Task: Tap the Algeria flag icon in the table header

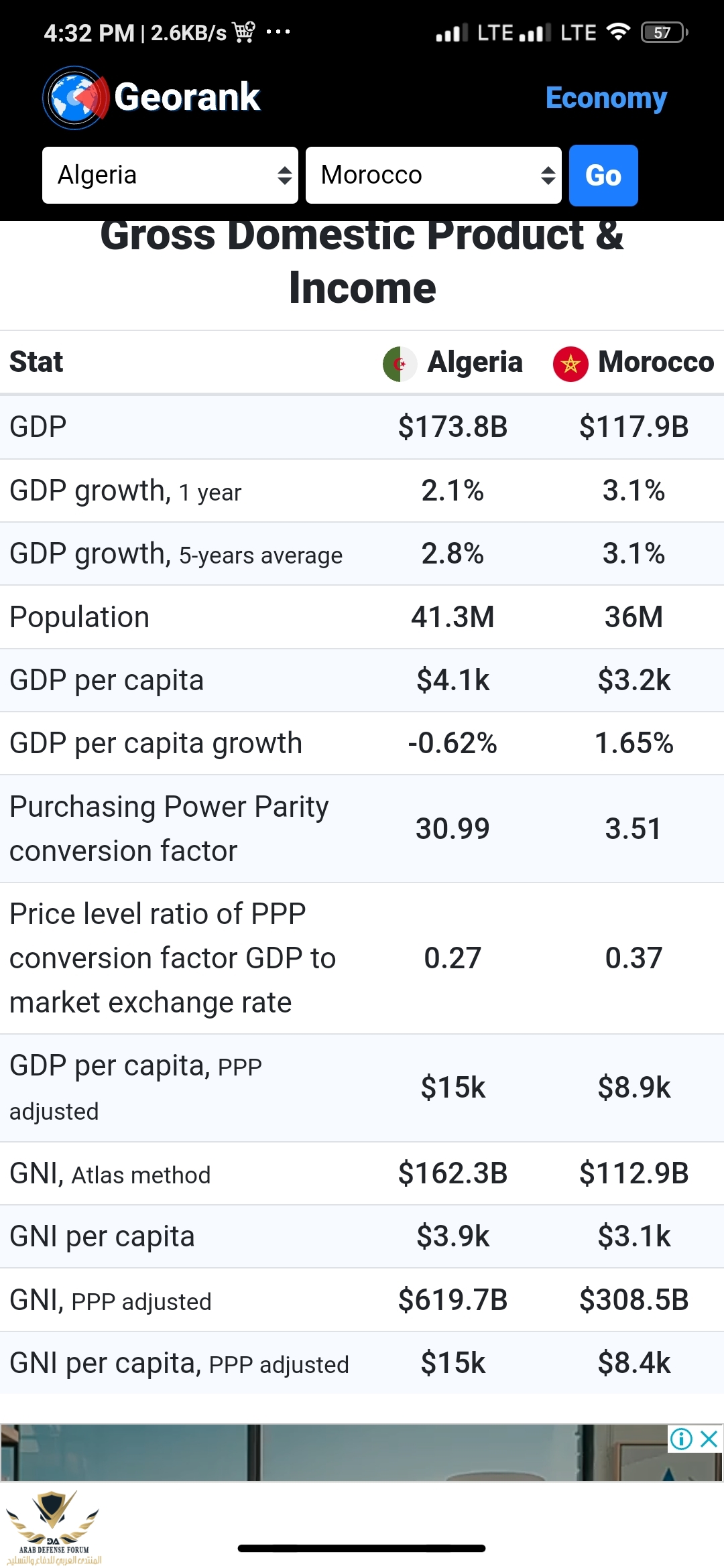Action: [x=400, y=364]
